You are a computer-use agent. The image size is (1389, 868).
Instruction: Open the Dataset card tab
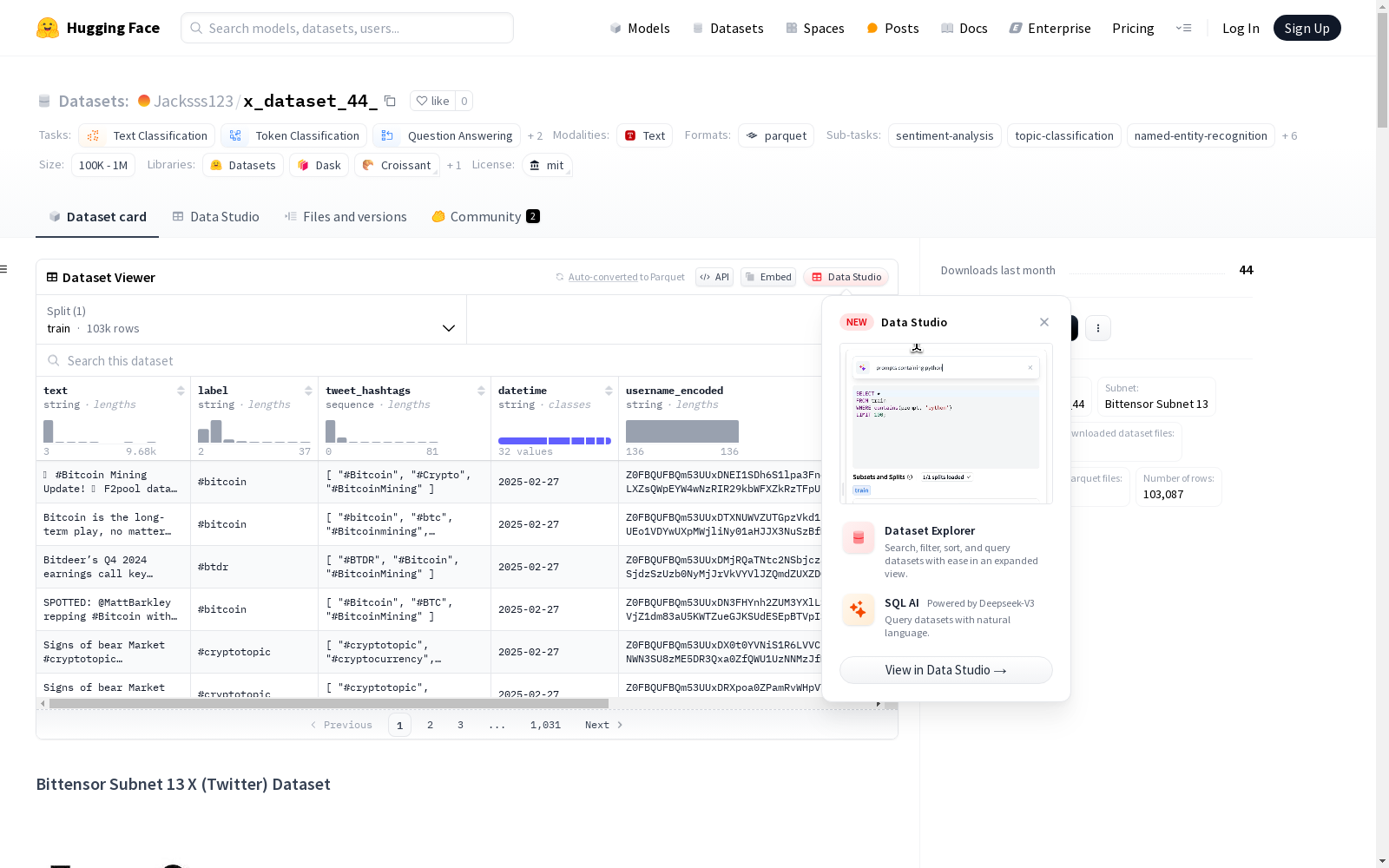97,217
